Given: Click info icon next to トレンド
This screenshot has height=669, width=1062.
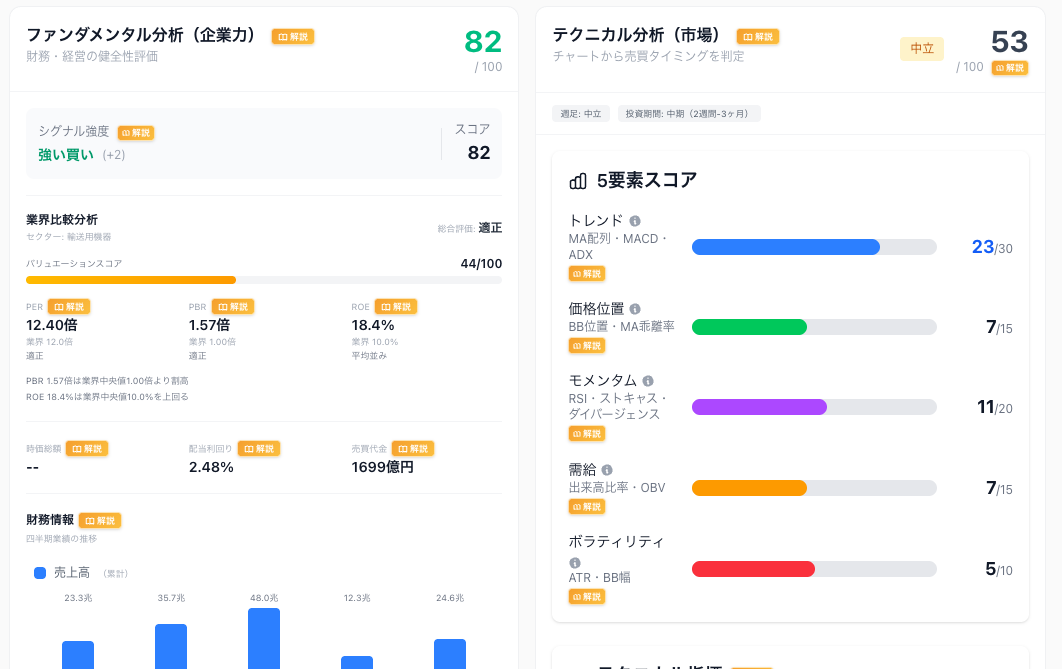Looking at the screenshot, I should pos(635,221).
